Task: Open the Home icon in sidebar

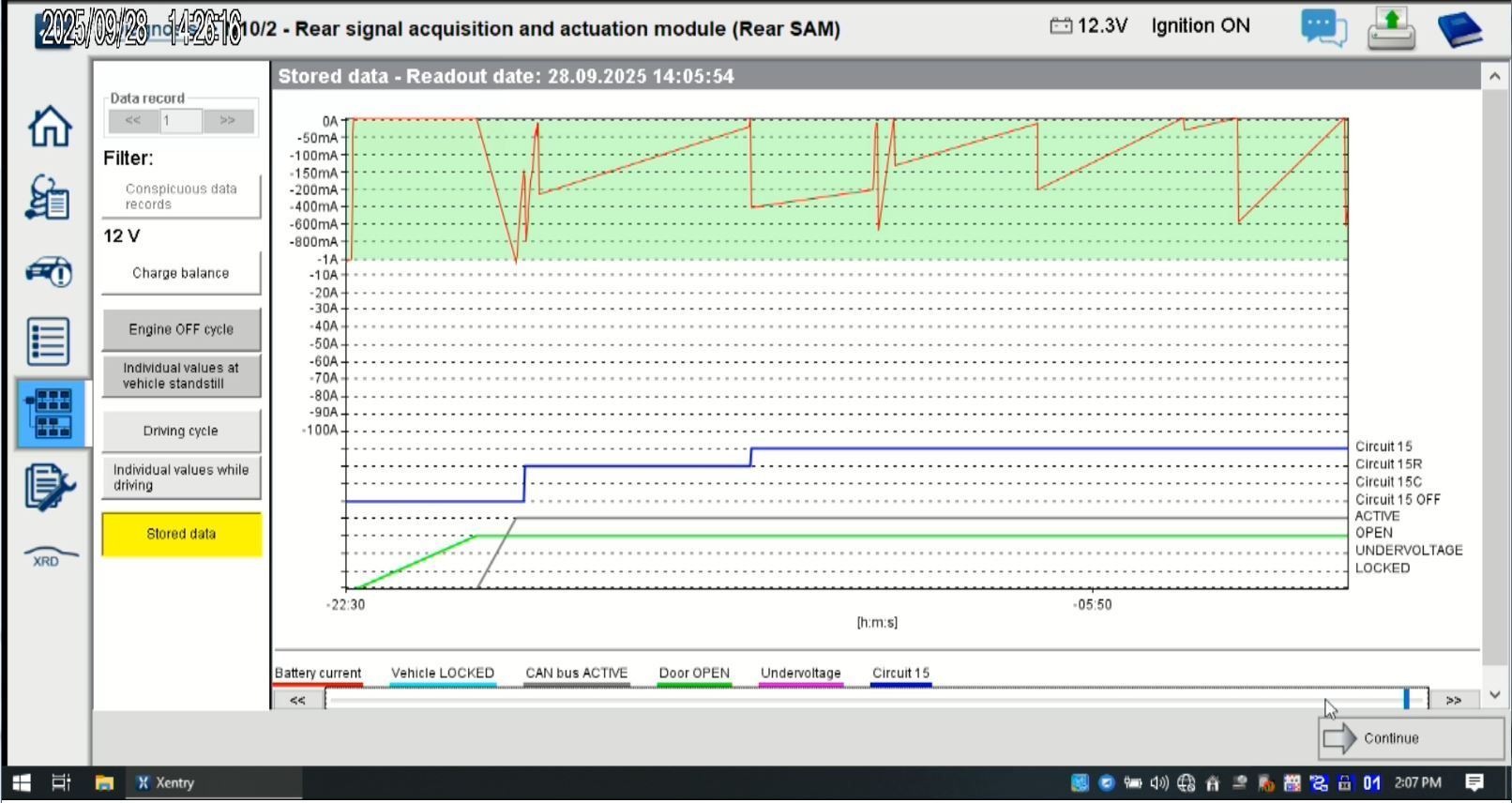Action: click(x=49, y=126)
